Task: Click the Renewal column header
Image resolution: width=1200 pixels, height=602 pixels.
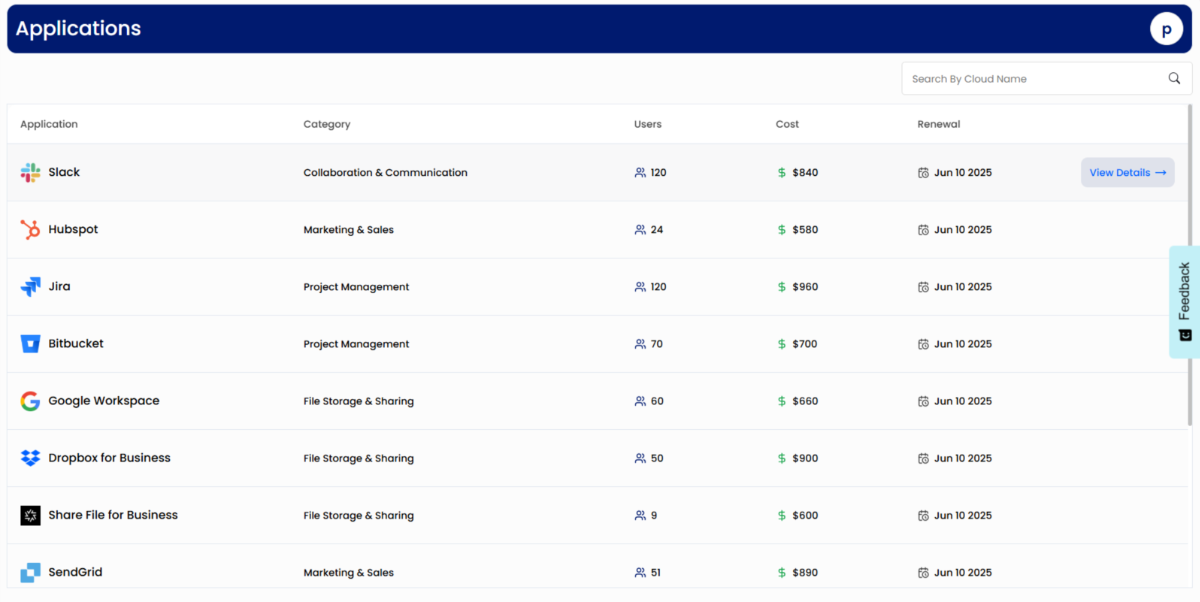Action: (939, 125)
